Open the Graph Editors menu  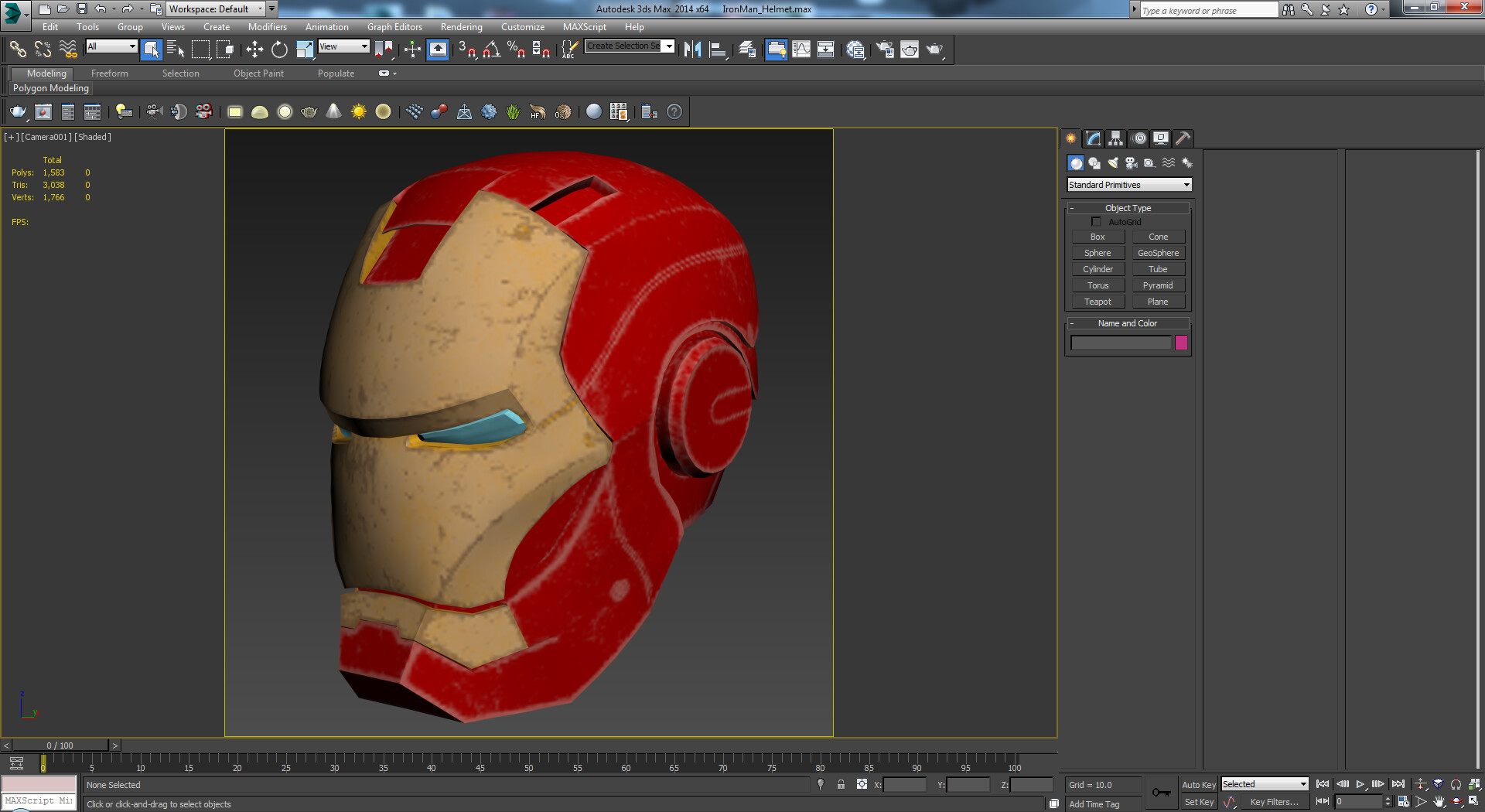[394, 27]
